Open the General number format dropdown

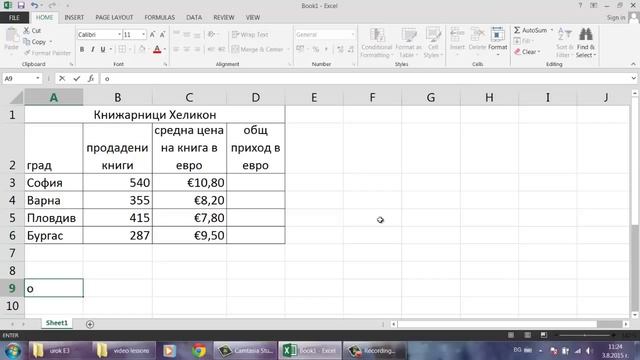(x=353, y=35)
